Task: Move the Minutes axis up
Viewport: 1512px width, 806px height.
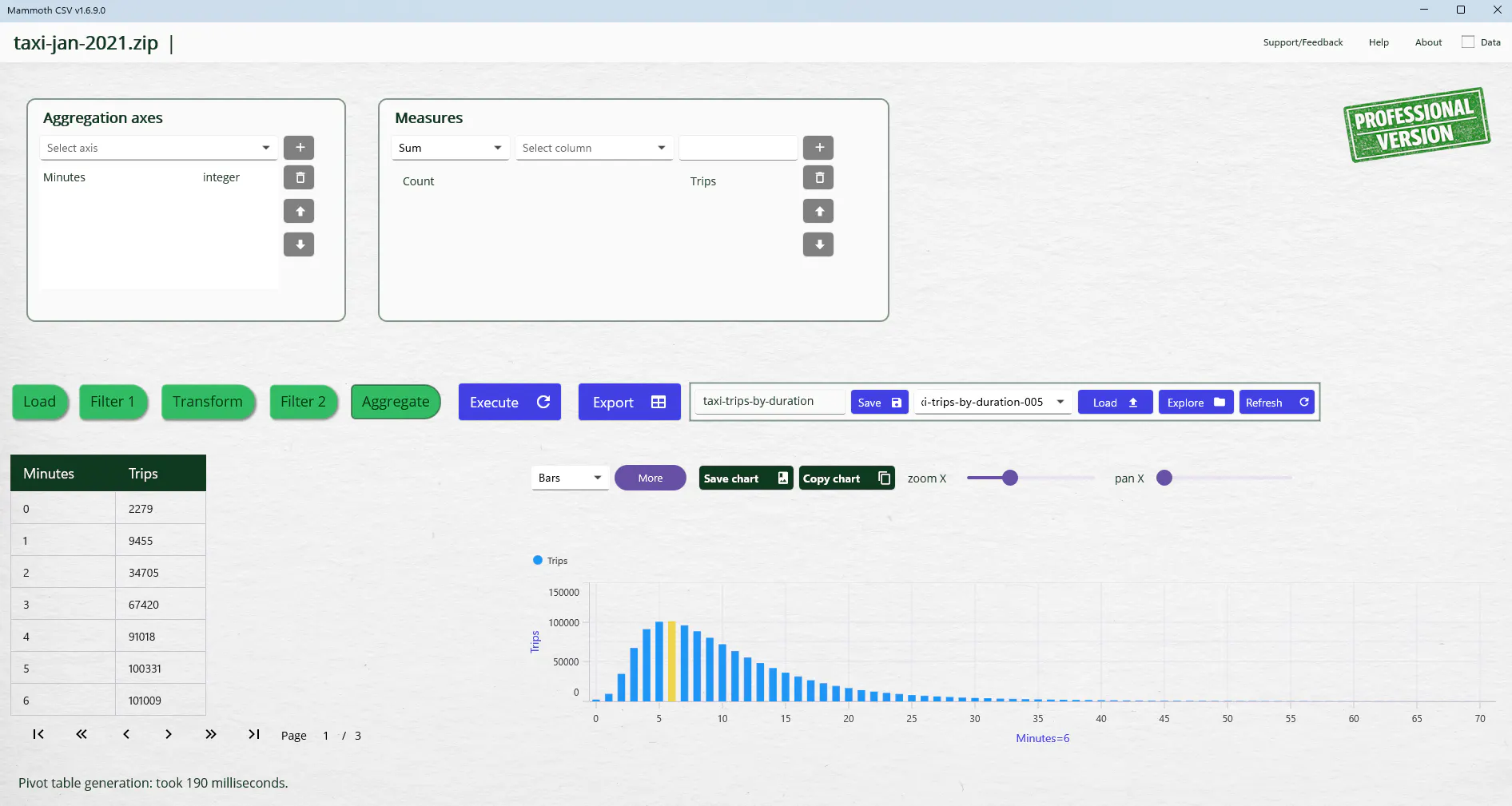Action: tap(299, 211)
